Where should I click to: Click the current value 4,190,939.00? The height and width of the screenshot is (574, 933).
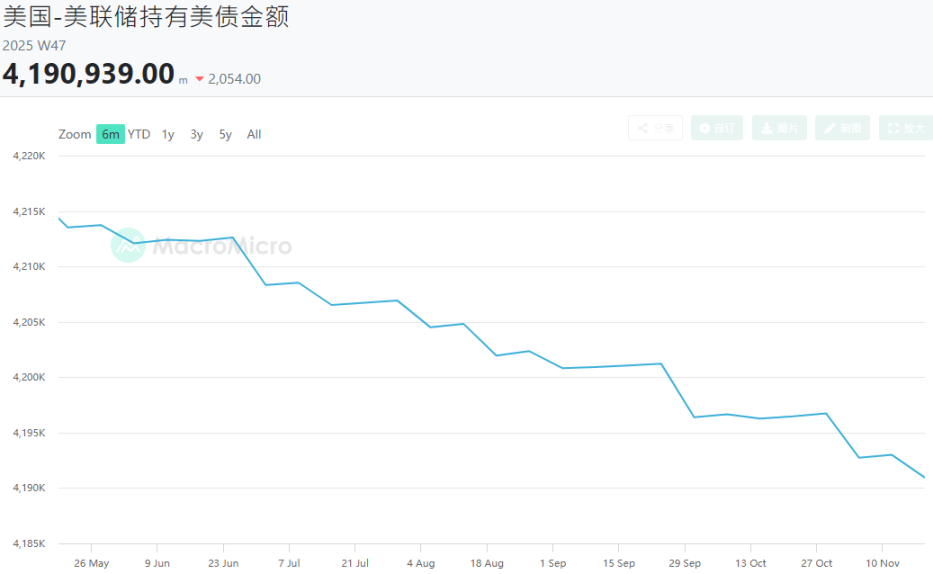88,74
